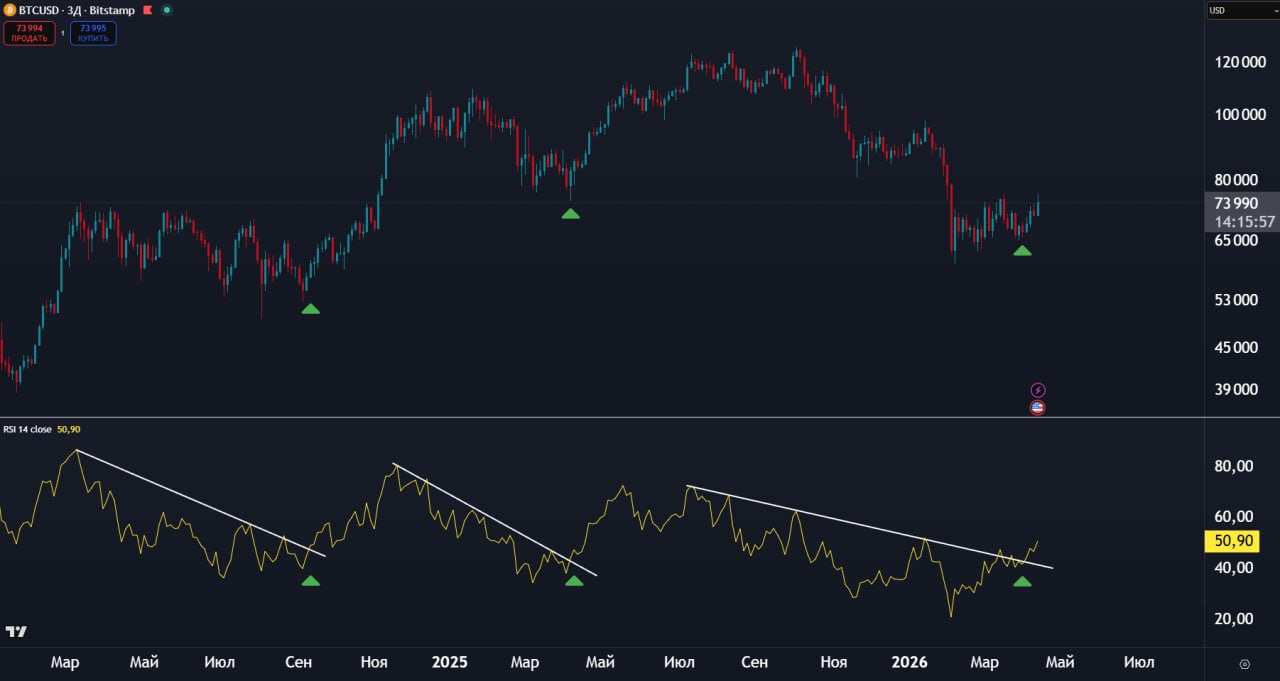Click the 2026 label on time axis
The width and height of the screenshot is (1280, 681).
pos(910,662)
